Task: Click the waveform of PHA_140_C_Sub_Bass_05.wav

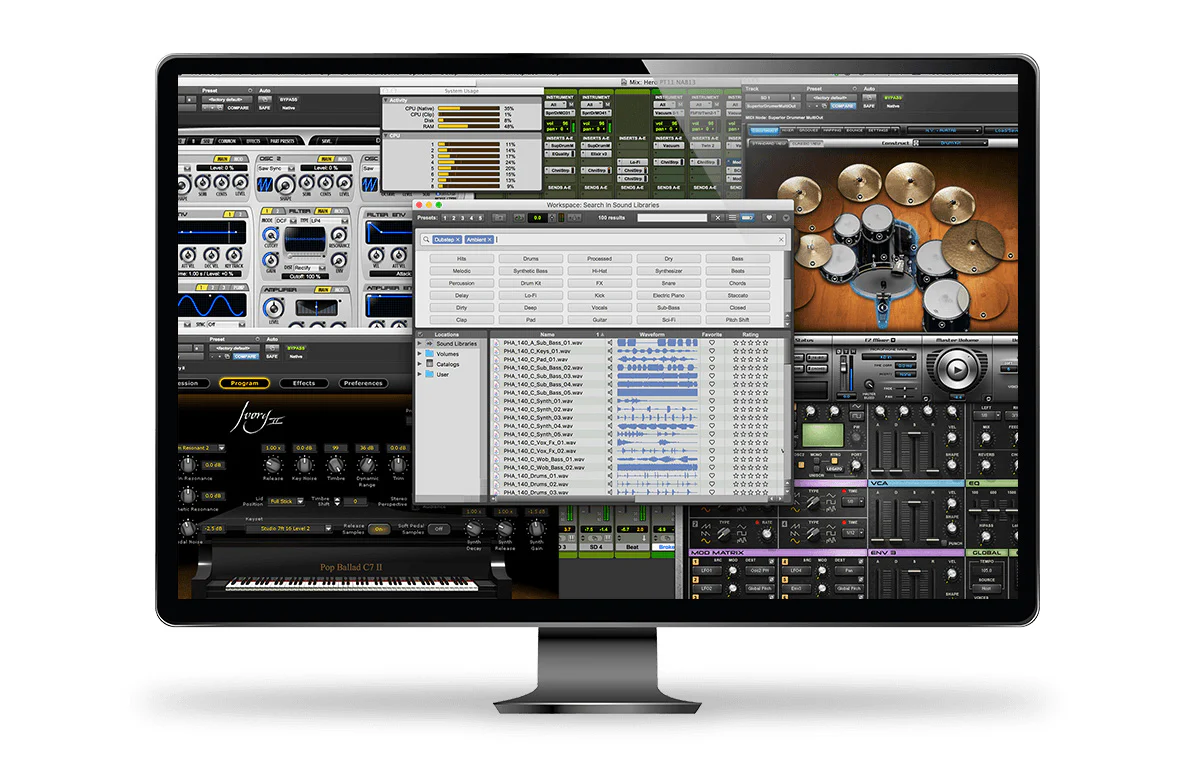Action: pos(657,393)
